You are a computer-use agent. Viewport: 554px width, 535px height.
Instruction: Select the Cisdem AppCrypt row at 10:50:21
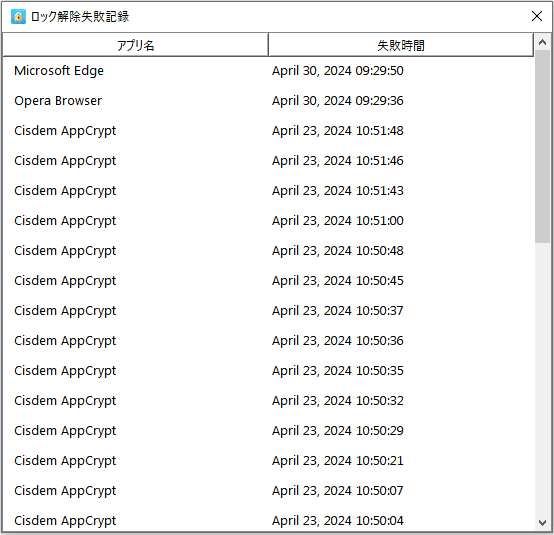coord(268,461)
